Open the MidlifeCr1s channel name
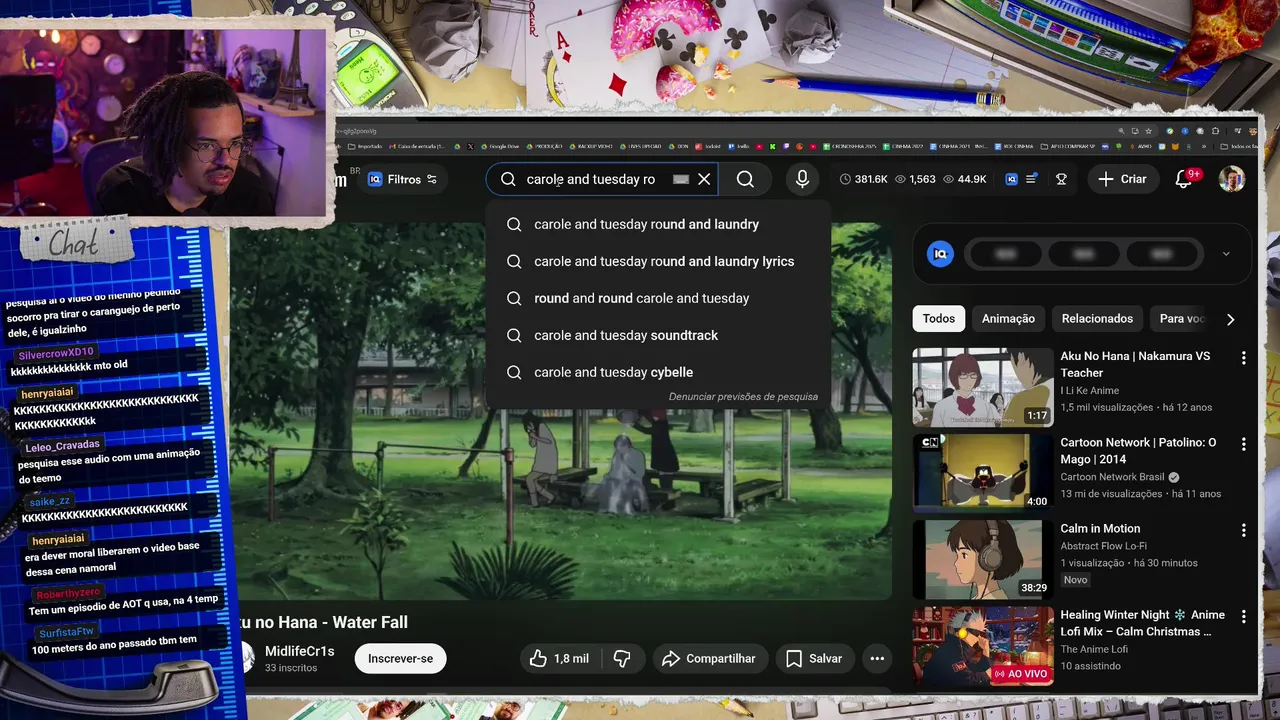 [300, 651]
